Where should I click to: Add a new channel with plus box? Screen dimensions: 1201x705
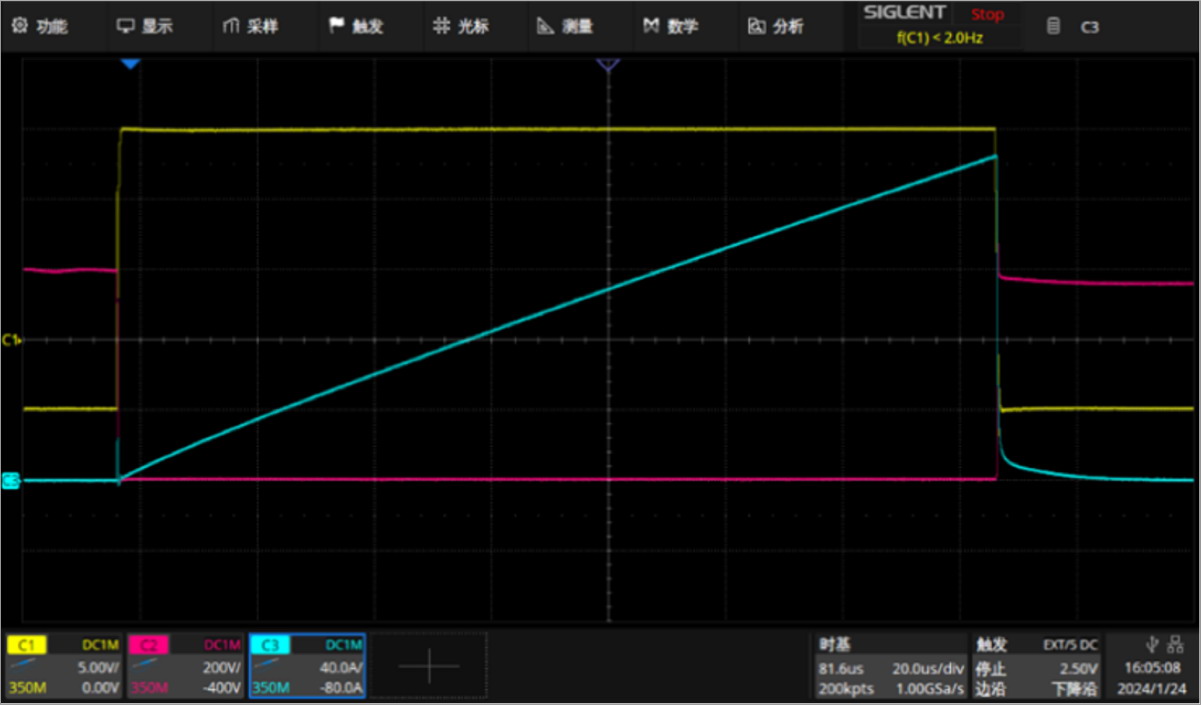point(429,667)
